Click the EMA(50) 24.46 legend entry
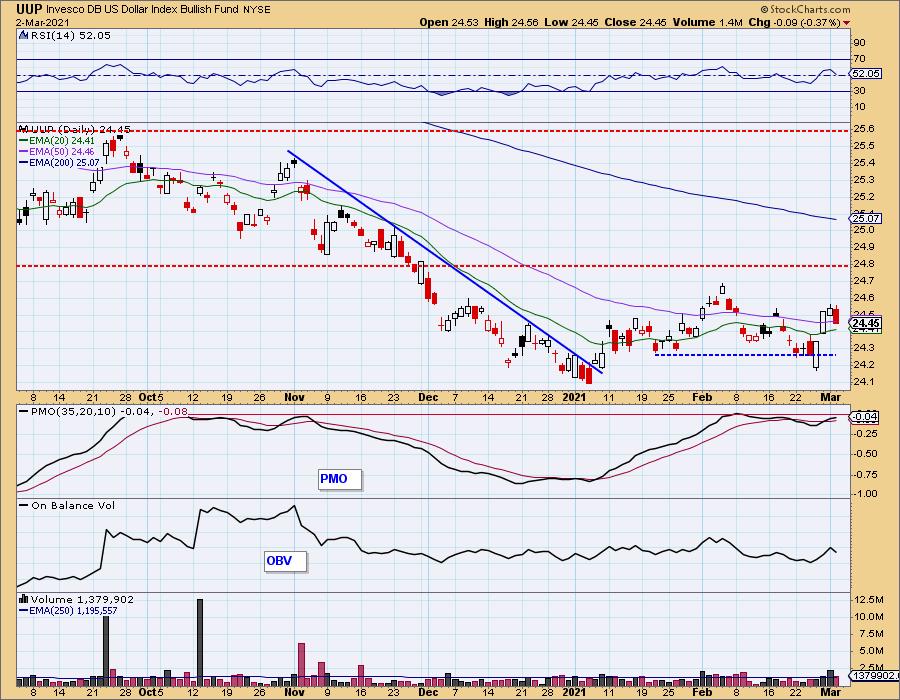The width and height of the screenshot is (900, 700). 57,151
